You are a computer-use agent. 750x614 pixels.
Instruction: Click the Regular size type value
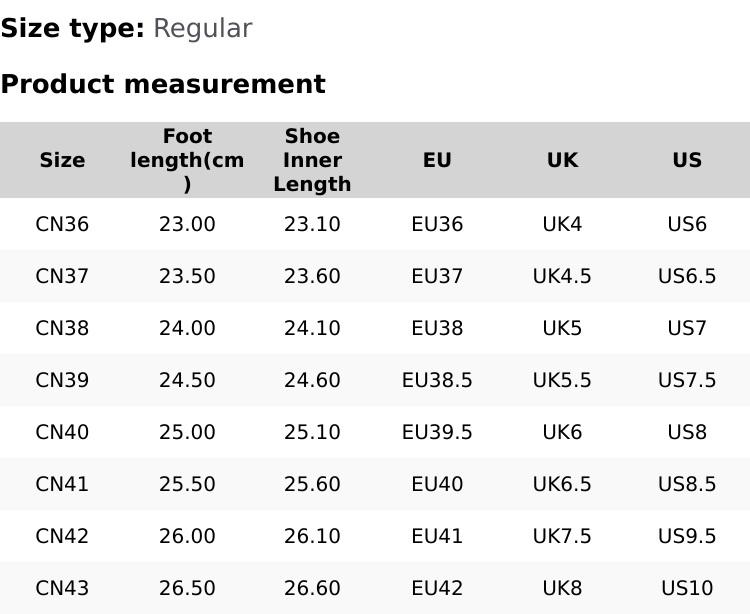[202, 28]
